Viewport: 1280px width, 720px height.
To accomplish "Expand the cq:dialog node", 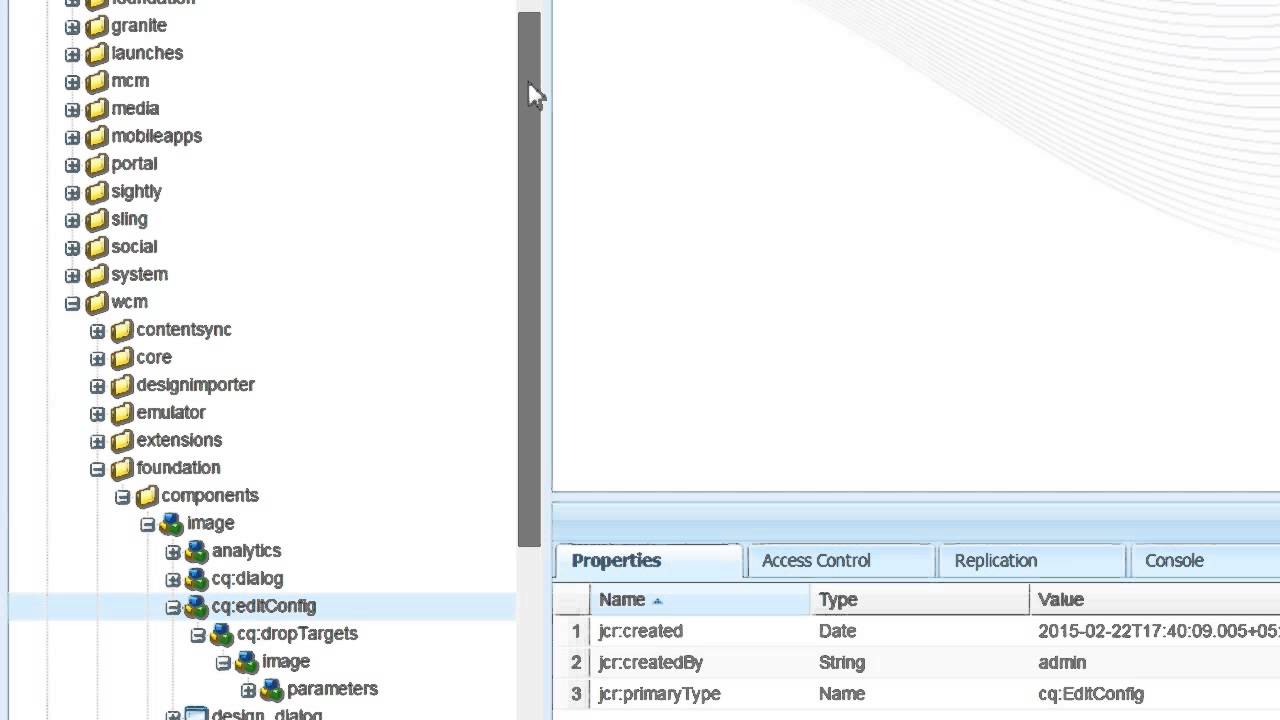I will [172, 579].
